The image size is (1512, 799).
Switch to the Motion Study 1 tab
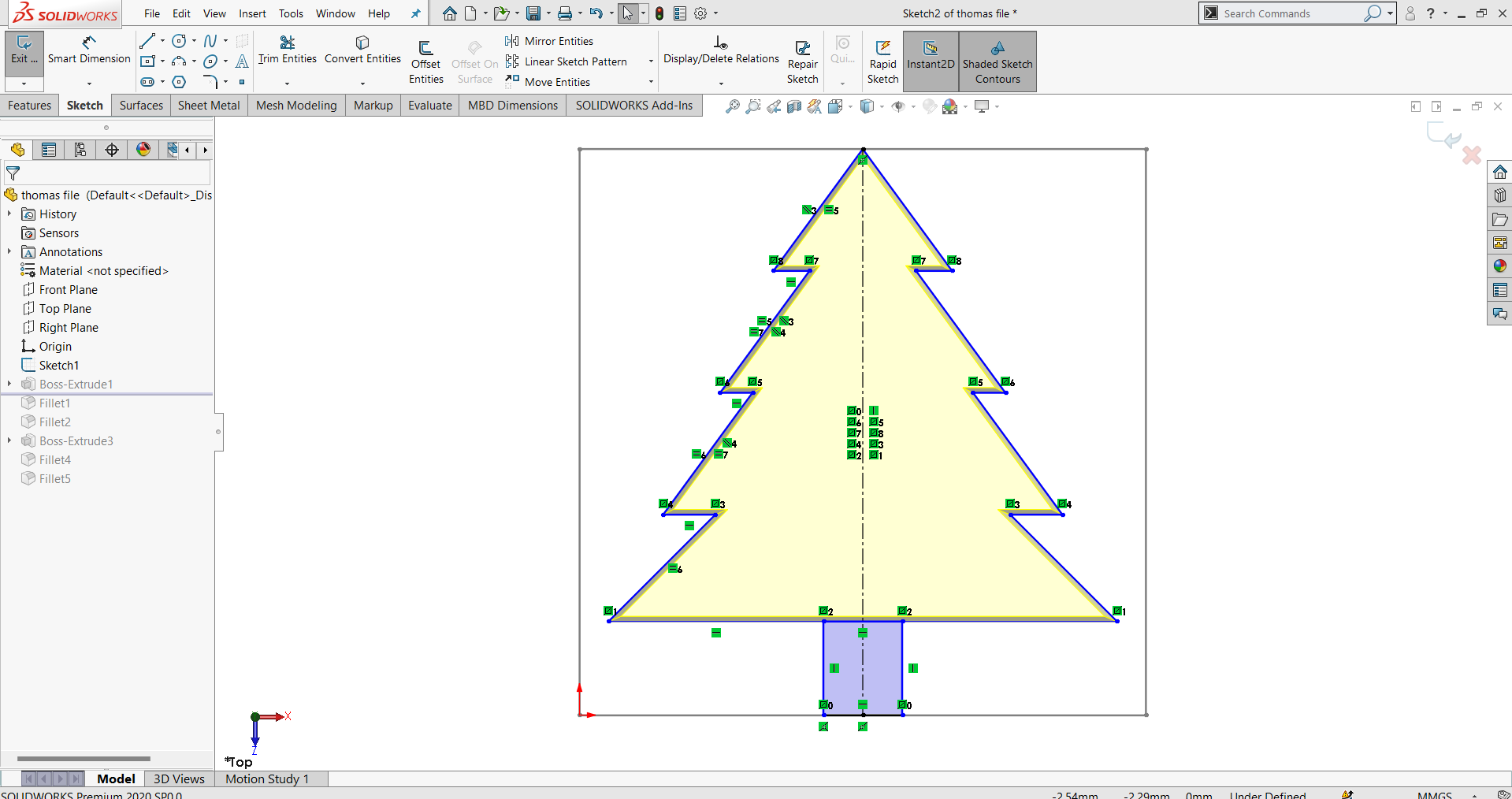tap(267, 779)
